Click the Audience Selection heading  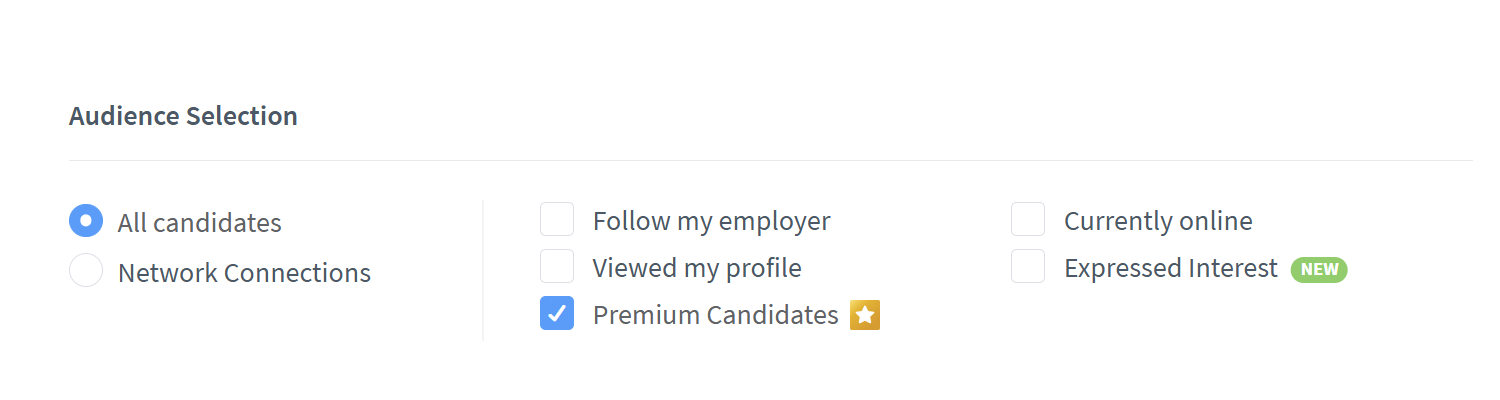183,116
